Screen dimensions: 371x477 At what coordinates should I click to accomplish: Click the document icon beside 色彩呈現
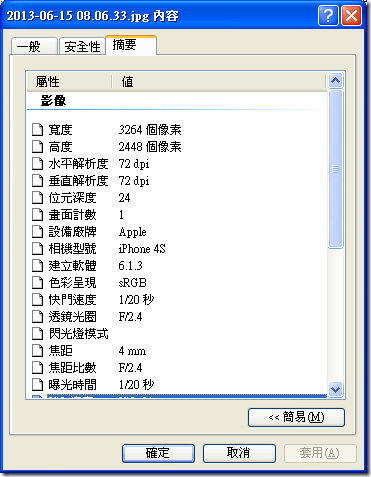click(38, 283)
